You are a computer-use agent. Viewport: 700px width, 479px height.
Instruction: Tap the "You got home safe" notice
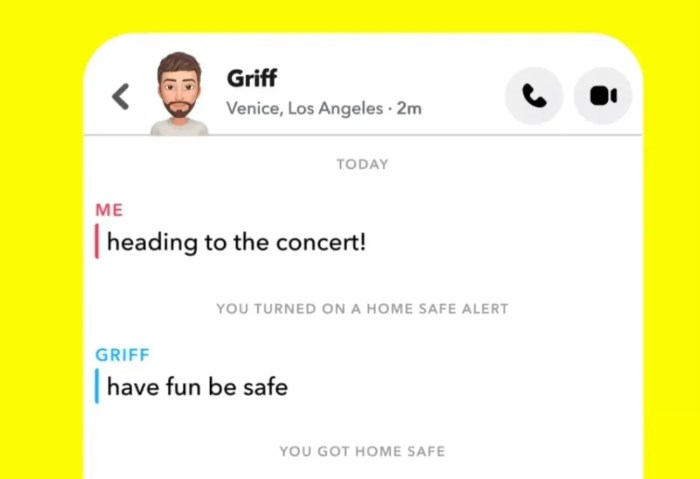[x=362, y=451]
